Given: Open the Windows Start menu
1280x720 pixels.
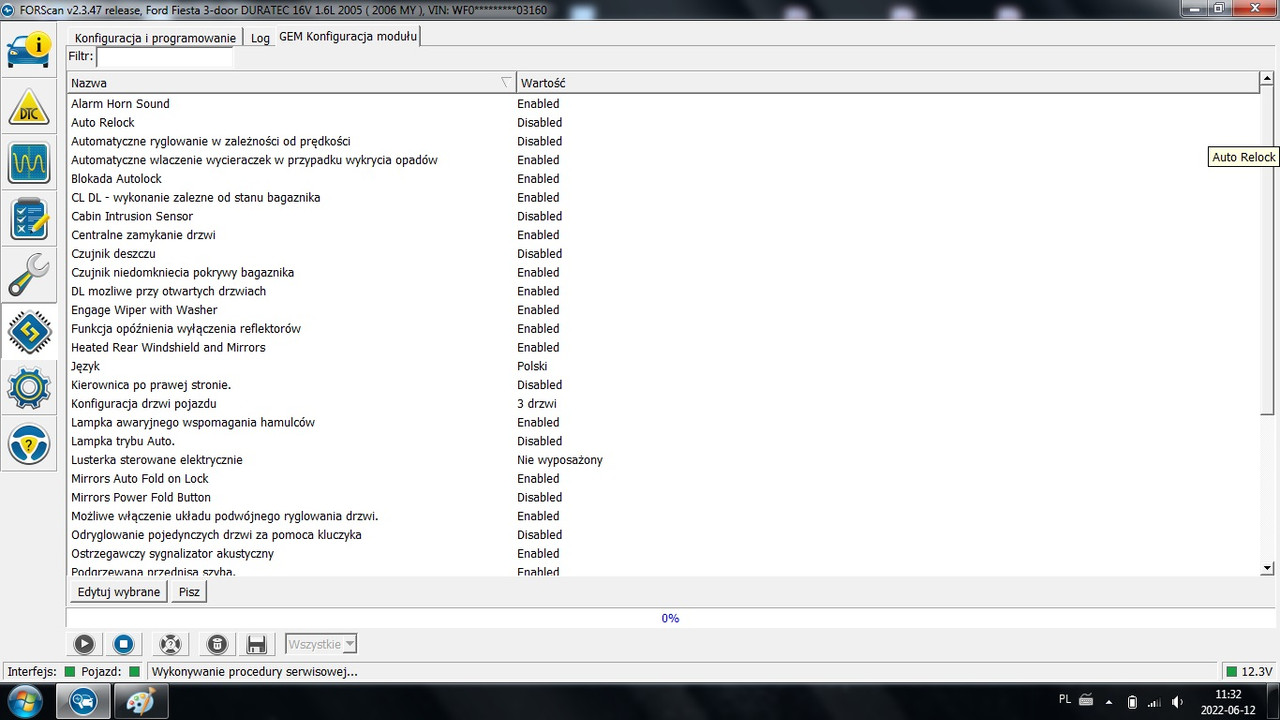Looking at the screenshot, I should point(24,701).
